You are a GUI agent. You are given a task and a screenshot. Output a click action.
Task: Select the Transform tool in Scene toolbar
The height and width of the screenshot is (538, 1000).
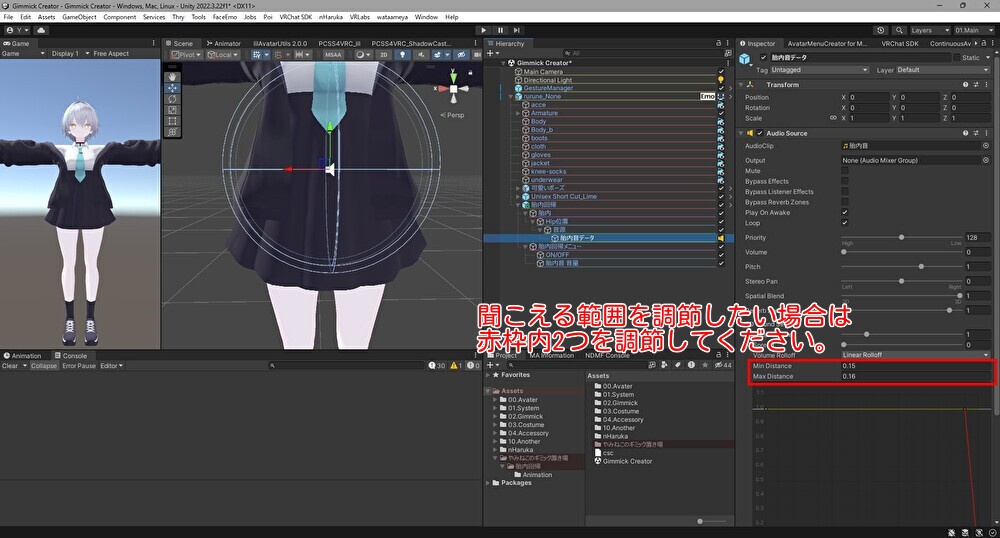172,132
